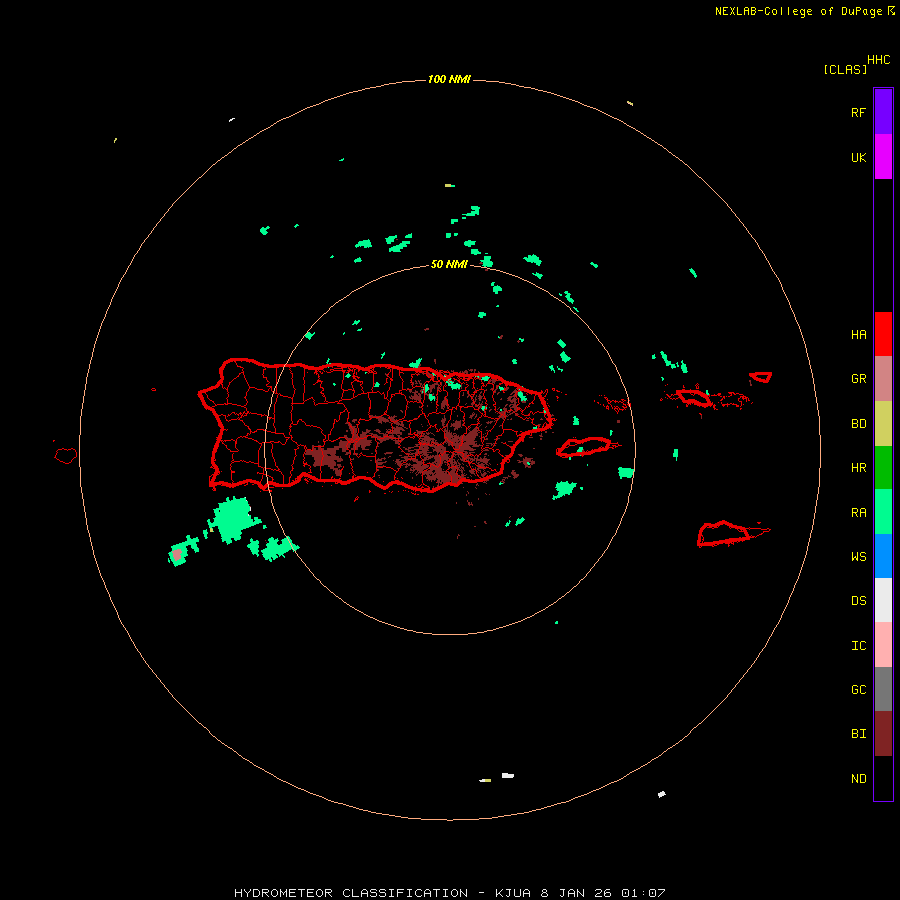Pick the RA light green legend swatch
Screen dimensions: 900x900
click(x=883, y=511)
